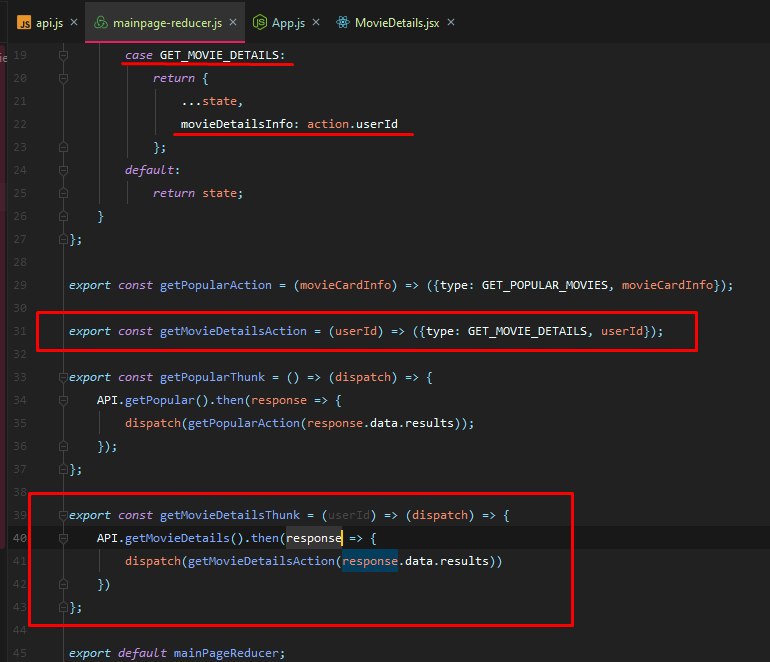
Task: Toggle the fold end marker on line 43
Action: coord(63,607)
